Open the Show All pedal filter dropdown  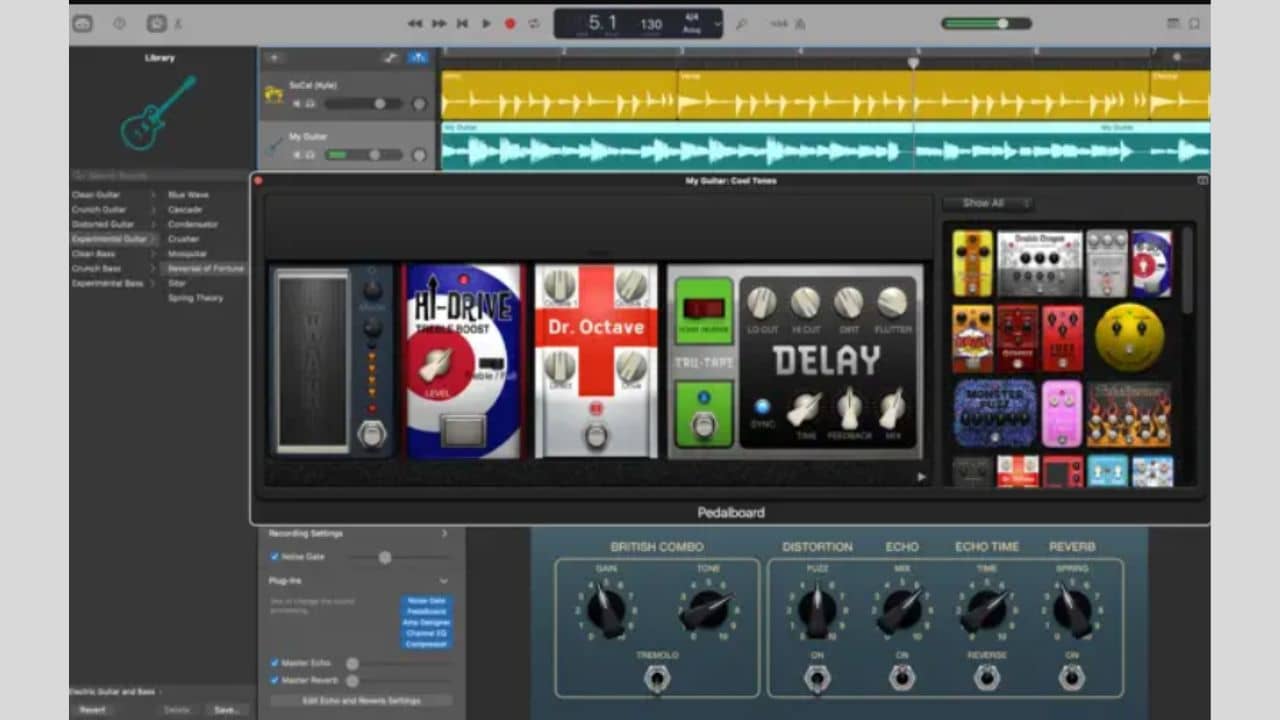[x=988, y=203]
